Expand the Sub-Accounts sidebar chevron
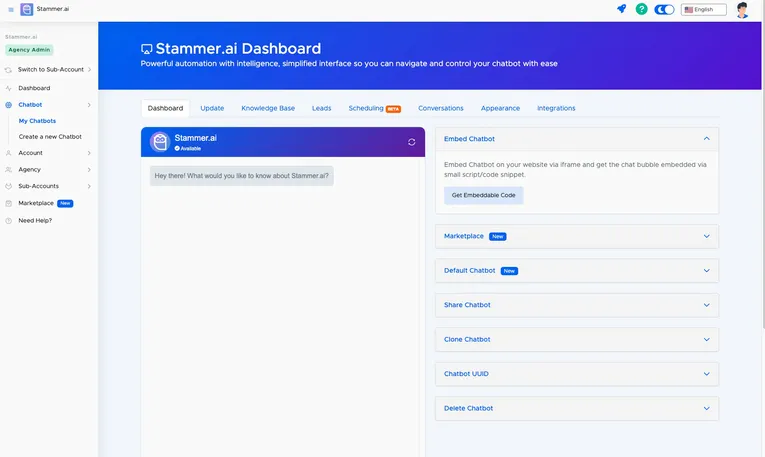The height and width of the screenshot is (457, 765). pyautogui.click(x=89, y=186)
